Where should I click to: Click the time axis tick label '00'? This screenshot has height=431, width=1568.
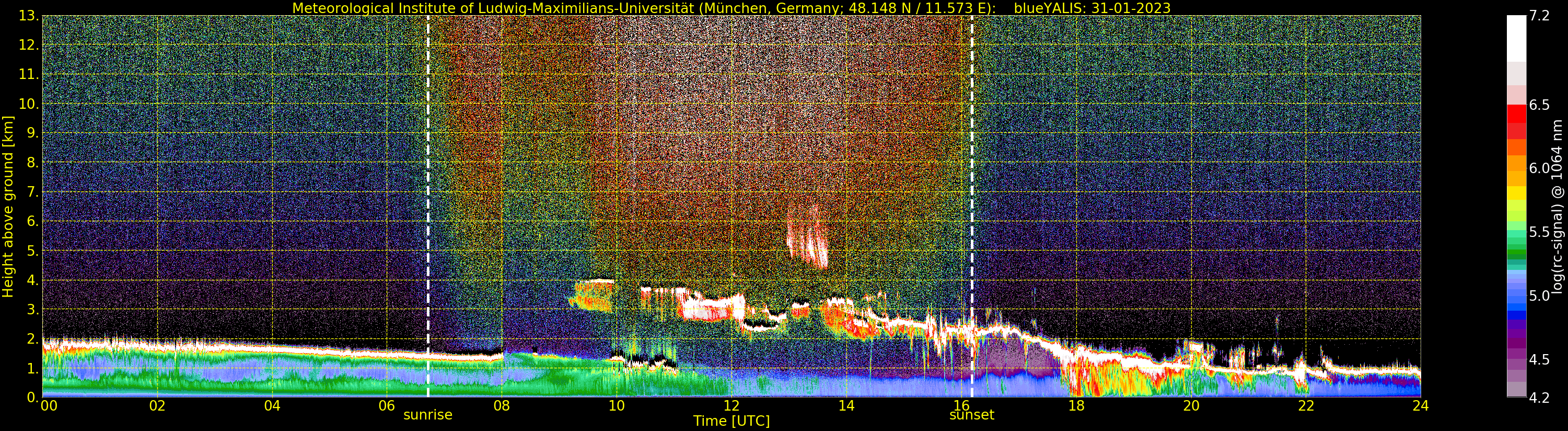pyautogui.click(x=49, y=406)
